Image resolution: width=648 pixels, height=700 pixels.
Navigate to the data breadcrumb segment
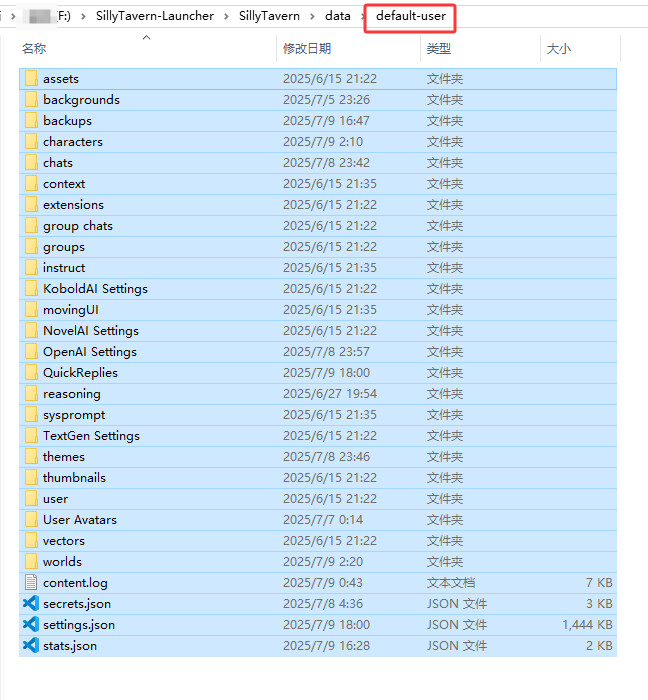pos(337,16)
